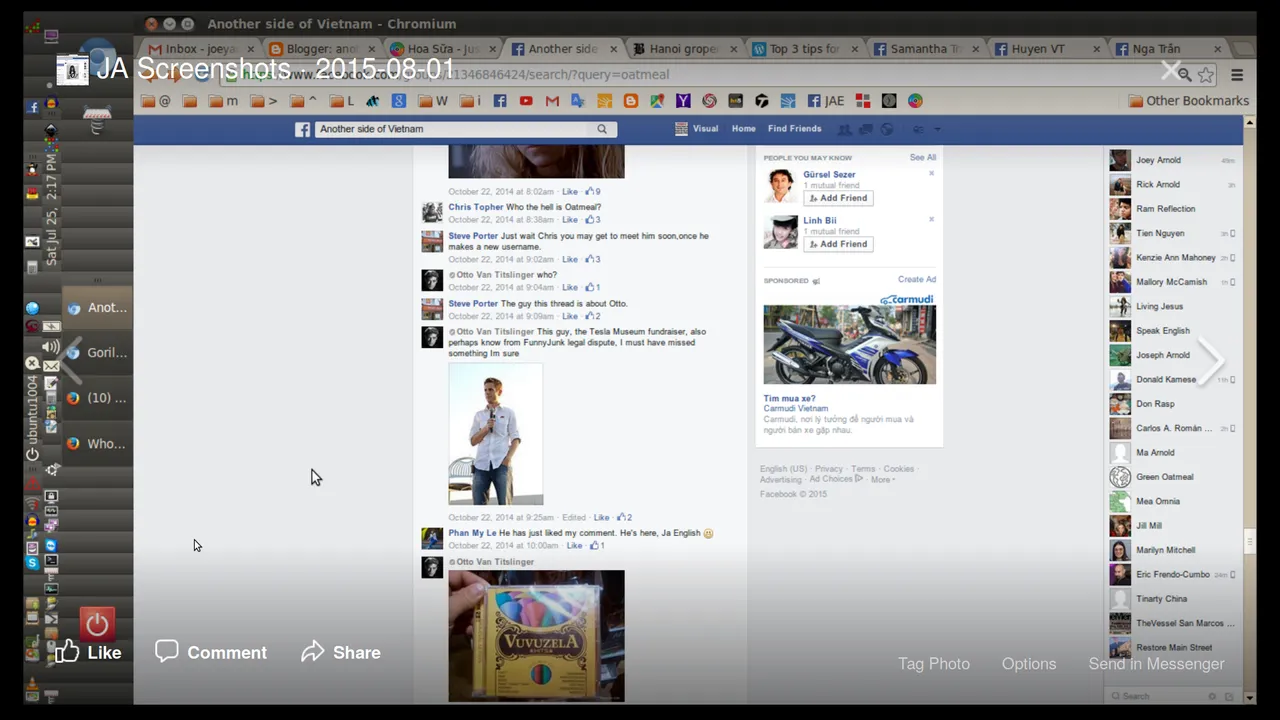Open the JA Screenshots album title

[275, 69]
